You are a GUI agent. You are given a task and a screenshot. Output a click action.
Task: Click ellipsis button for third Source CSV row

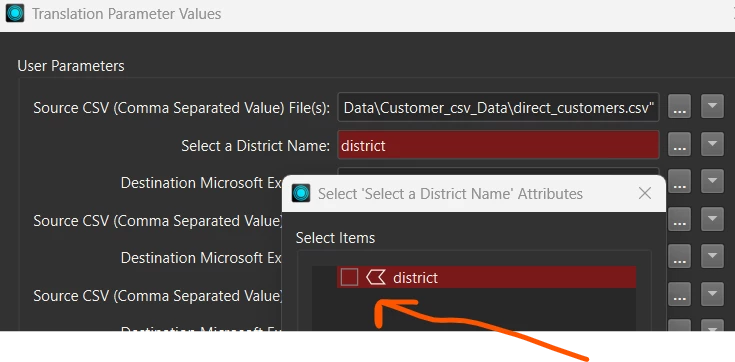(679, 294)
